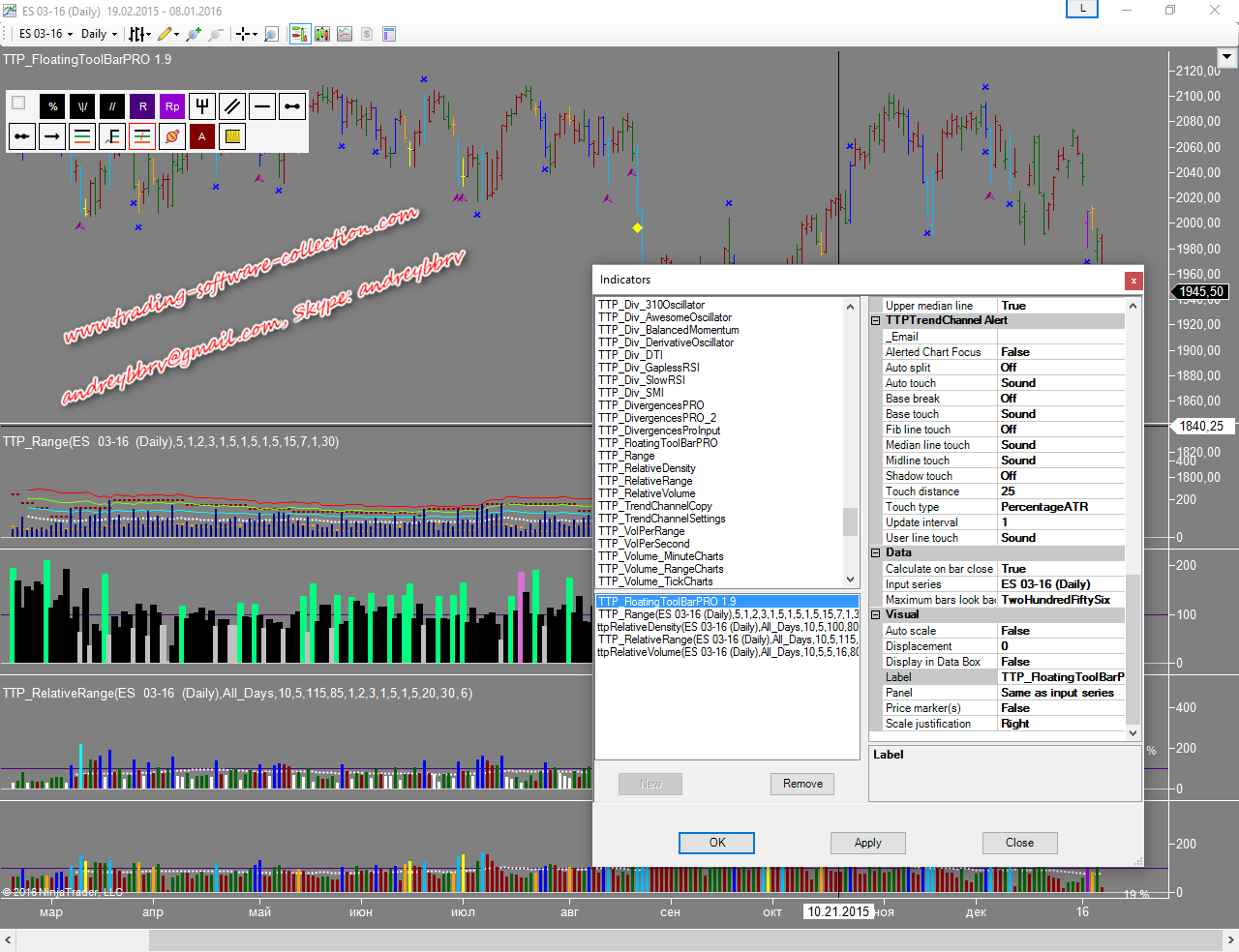Viewport: 1239px width, 952px height.
Task: Click the black percent tool button
Action: pos(53,106)
